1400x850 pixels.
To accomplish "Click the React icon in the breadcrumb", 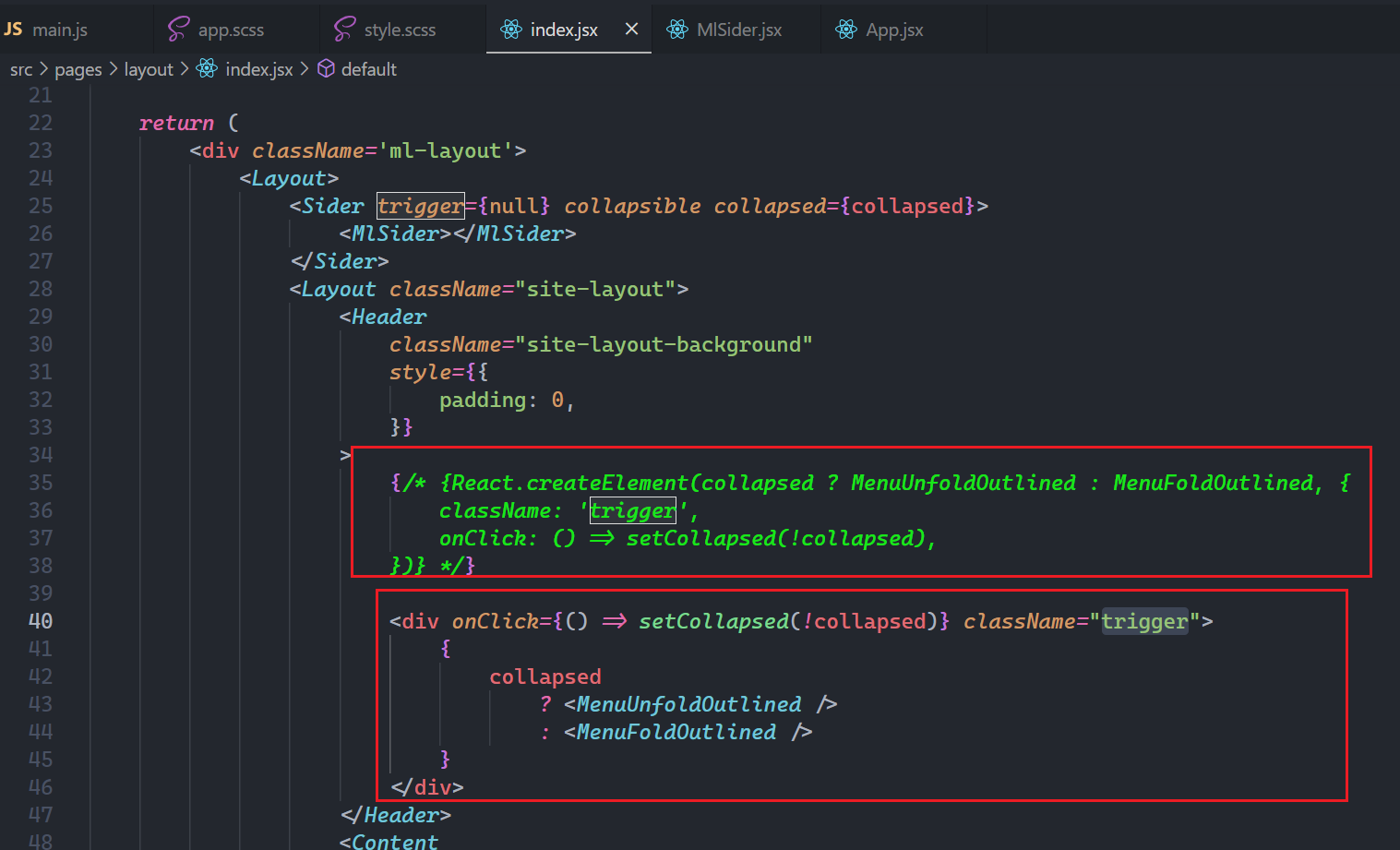I will (x=207, y=68).
